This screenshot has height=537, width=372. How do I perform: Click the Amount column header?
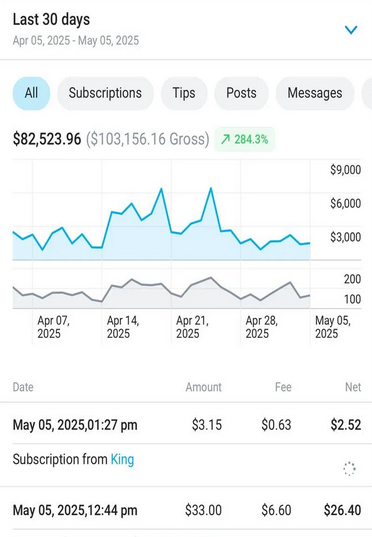pyautogui.click(x=203, y=387)
